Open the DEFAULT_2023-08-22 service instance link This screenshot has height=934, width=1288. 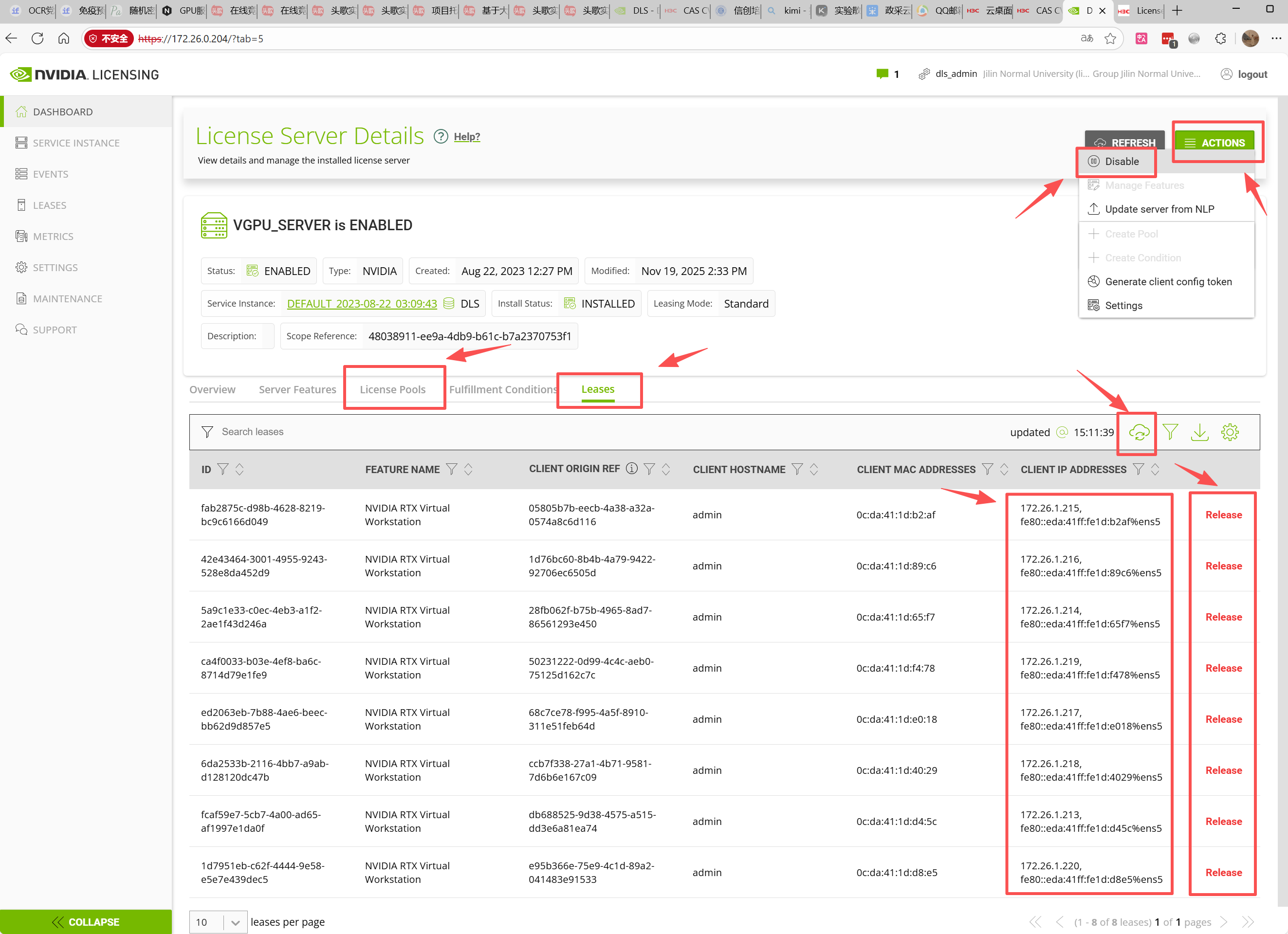pos(362,304)
